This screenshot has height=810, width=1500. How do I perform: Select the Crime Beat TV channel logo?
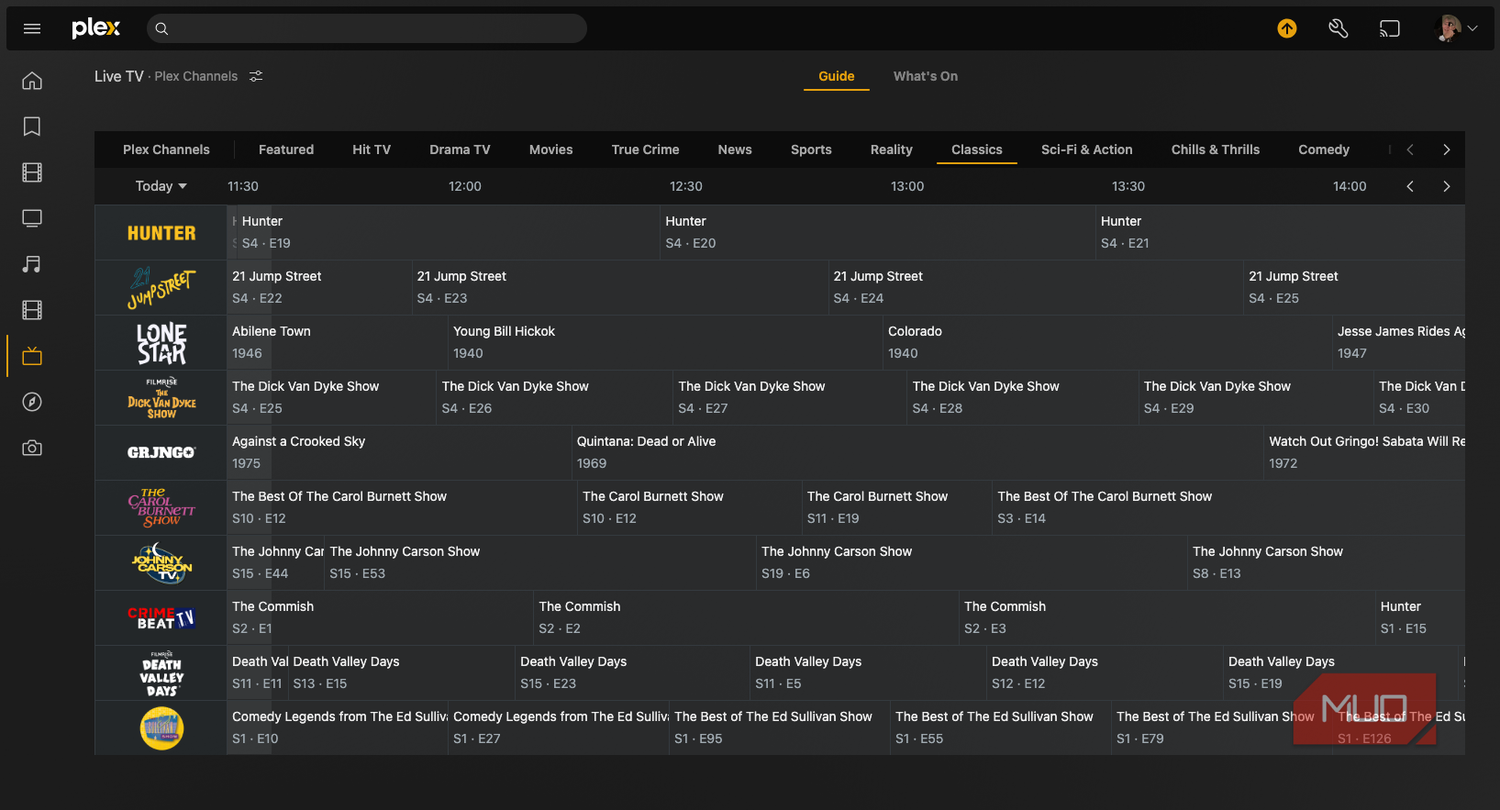point(161,618)
